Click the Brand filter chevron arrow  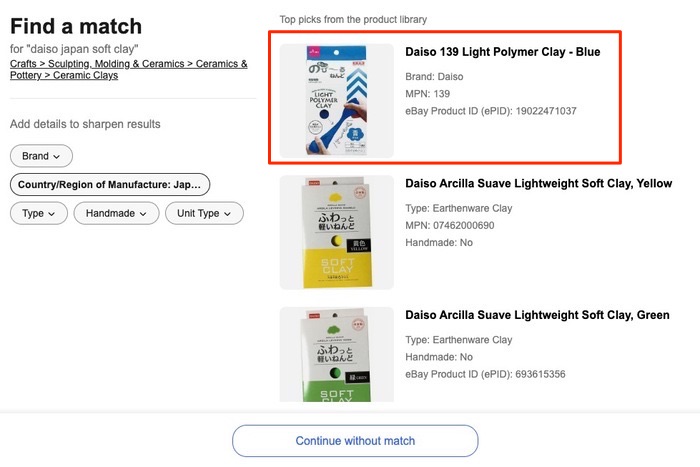57,157
